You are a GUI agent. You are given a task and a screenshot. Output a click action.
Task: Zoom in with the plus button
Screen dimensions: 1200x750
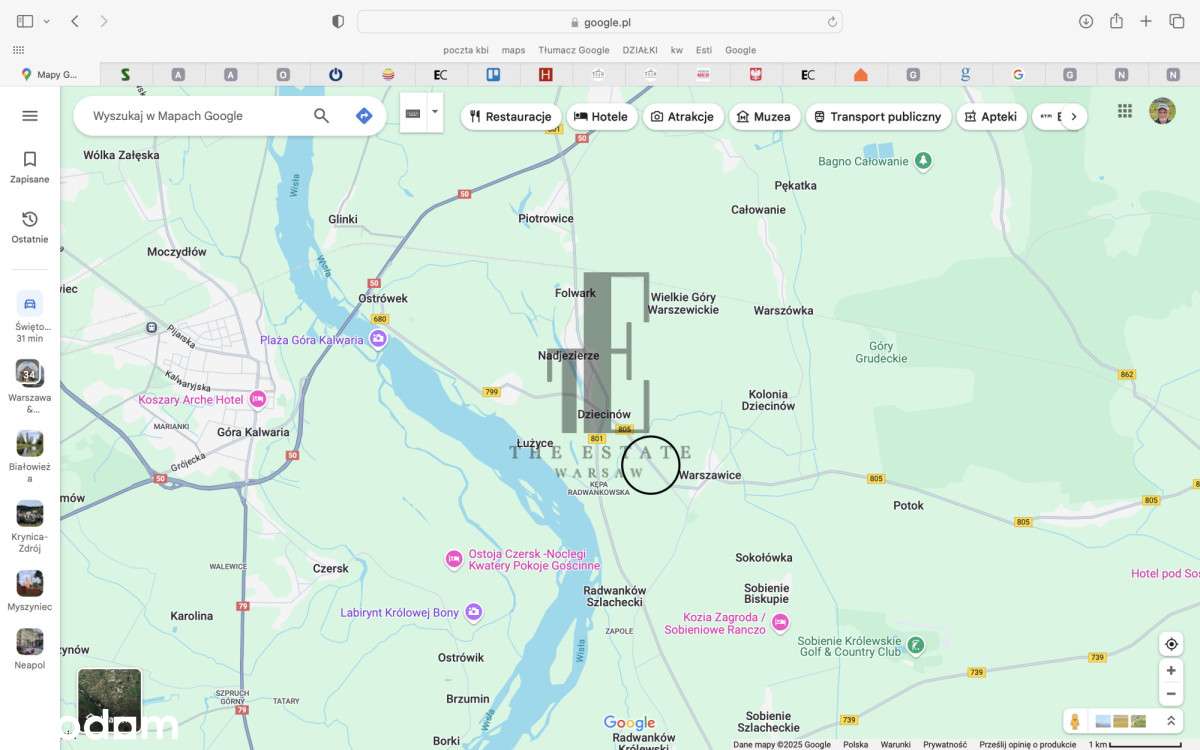pyautogui.click(x=1171, y=671)
